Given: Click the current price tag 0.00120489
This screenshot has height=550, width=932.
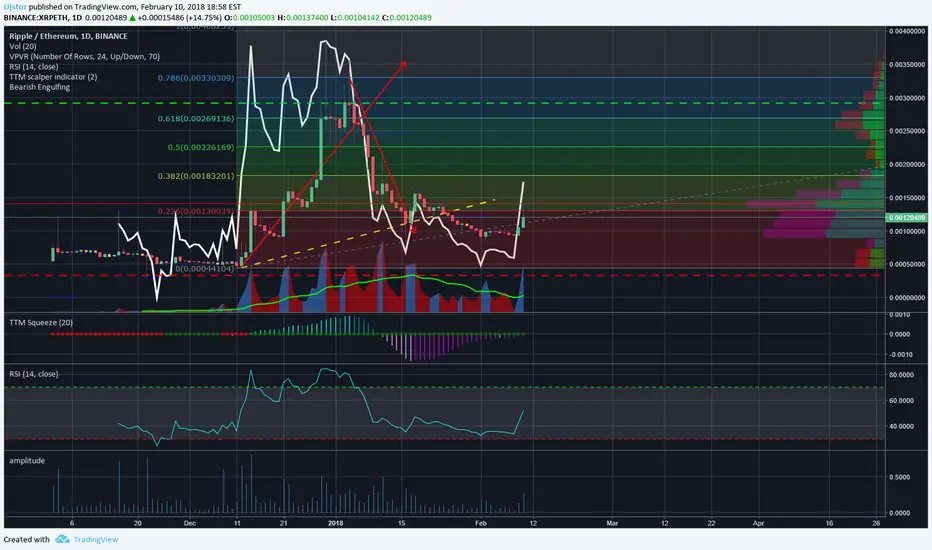Looking at the screenshot, I should [906, 218].
